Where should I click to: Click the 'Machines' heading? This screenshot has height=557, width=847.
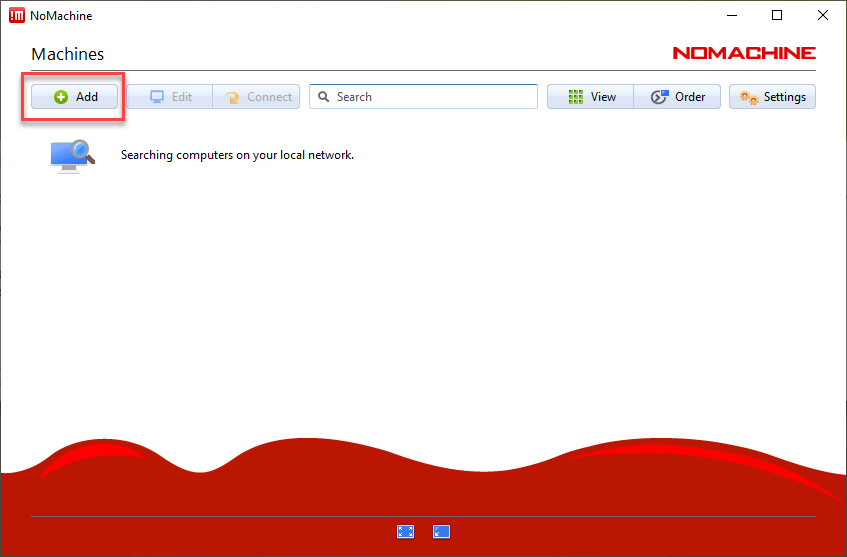click(68, 54)
